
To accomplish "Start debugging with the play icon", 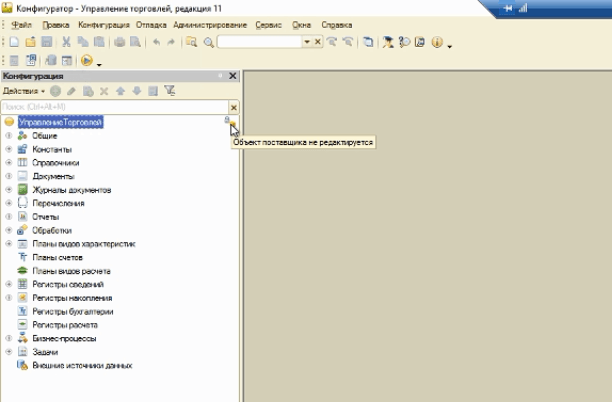I will click(x=87, y=60).
